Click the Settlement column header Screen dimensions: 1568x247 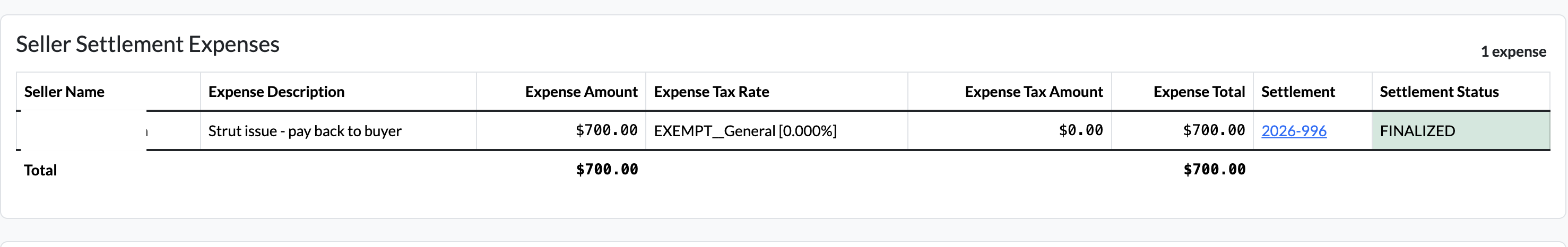pyautogui.click(x=1298, y=92)
